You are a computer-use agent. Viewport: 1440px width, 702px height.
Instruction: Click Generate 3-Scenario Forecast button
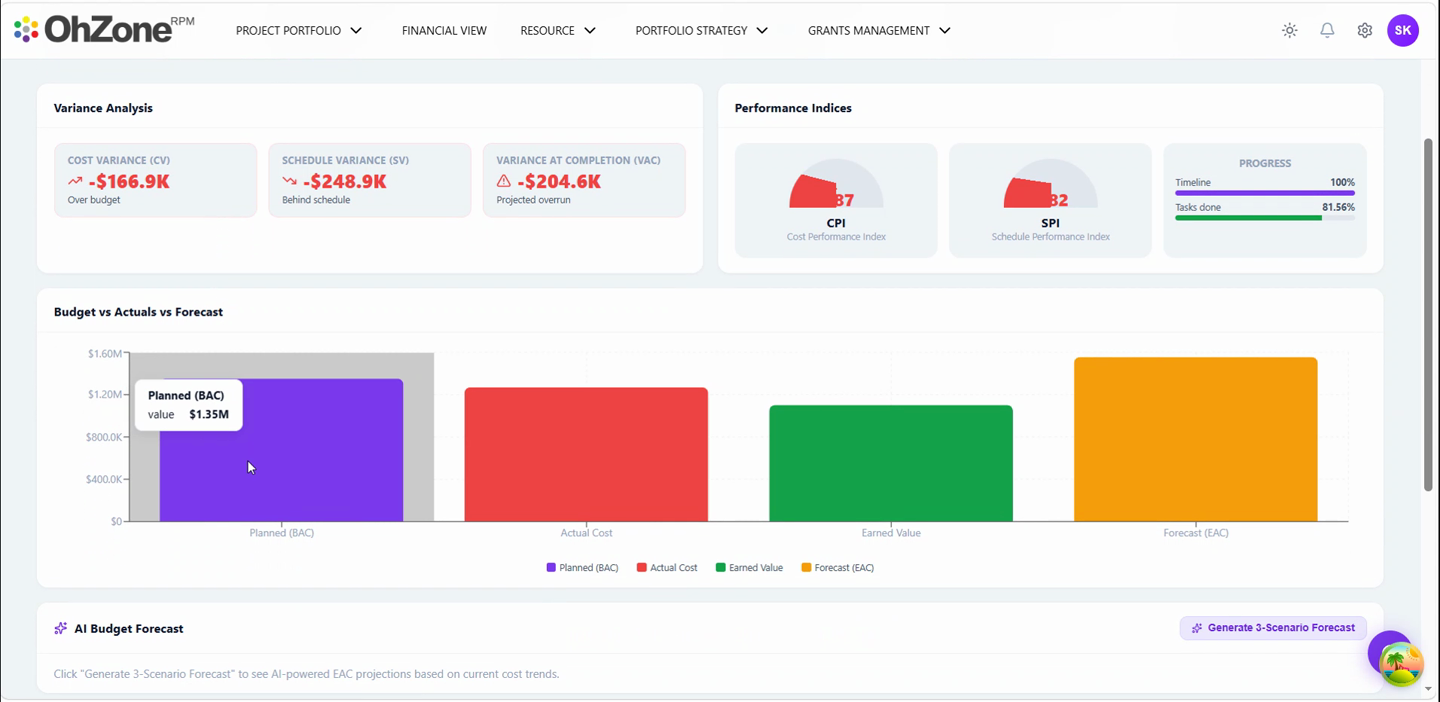pyautogui.click(x=1273, y=628)
